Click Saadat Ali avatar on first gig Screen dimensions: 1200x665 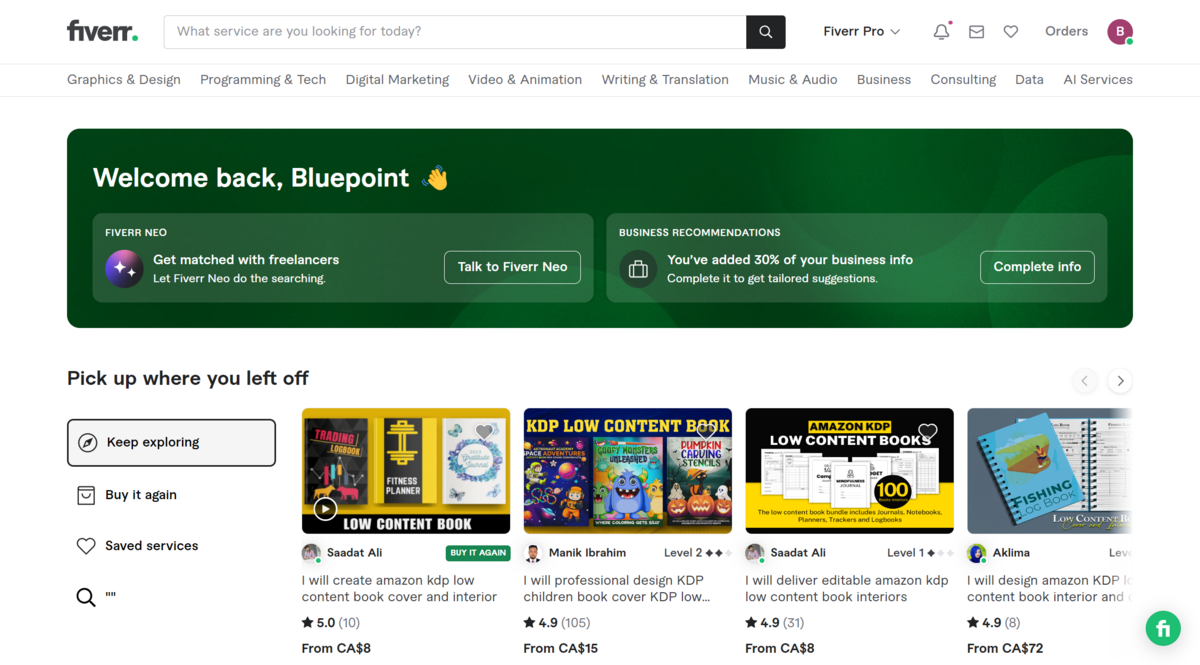311,553
